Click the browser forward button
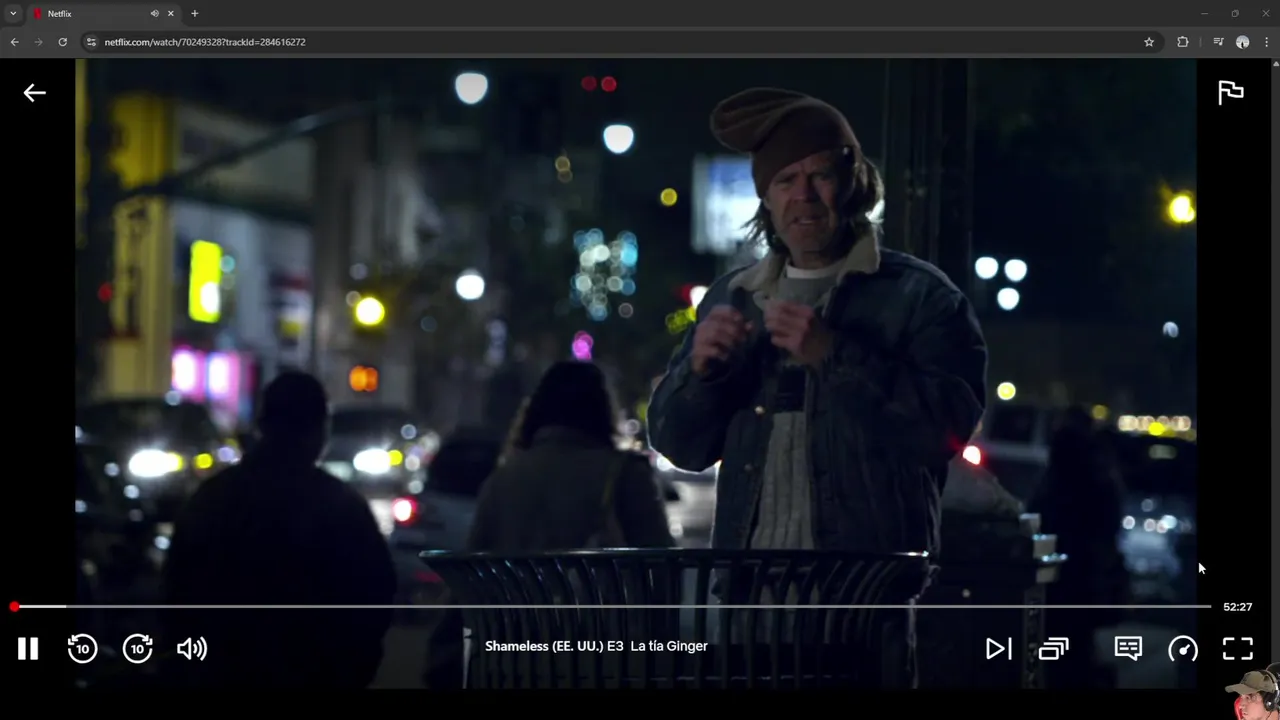Image resolution: width=1280 pixels, height=720 pixels. 38,42
